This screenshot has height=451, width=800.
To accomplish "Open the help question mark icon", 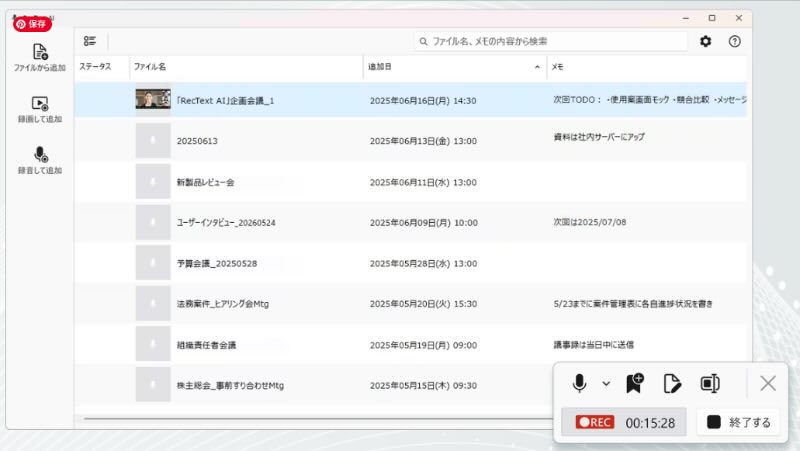I will 735,41.
